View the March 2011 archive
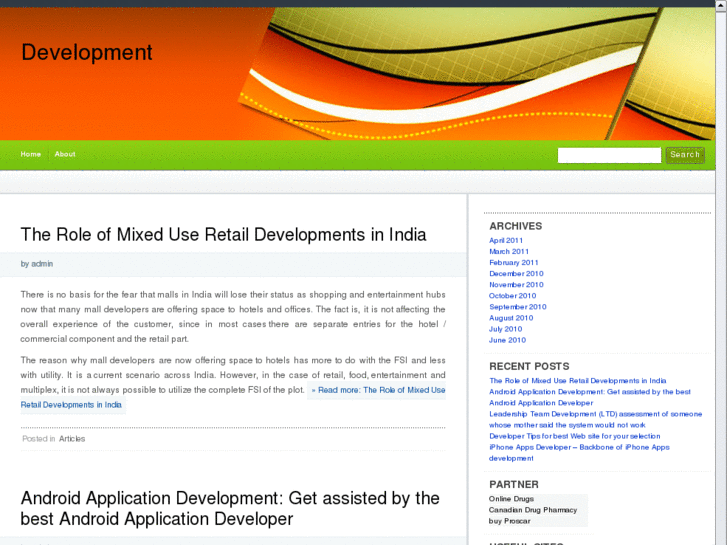The height and width of the screenshot is (545, 727). click(x=509, y=252)
